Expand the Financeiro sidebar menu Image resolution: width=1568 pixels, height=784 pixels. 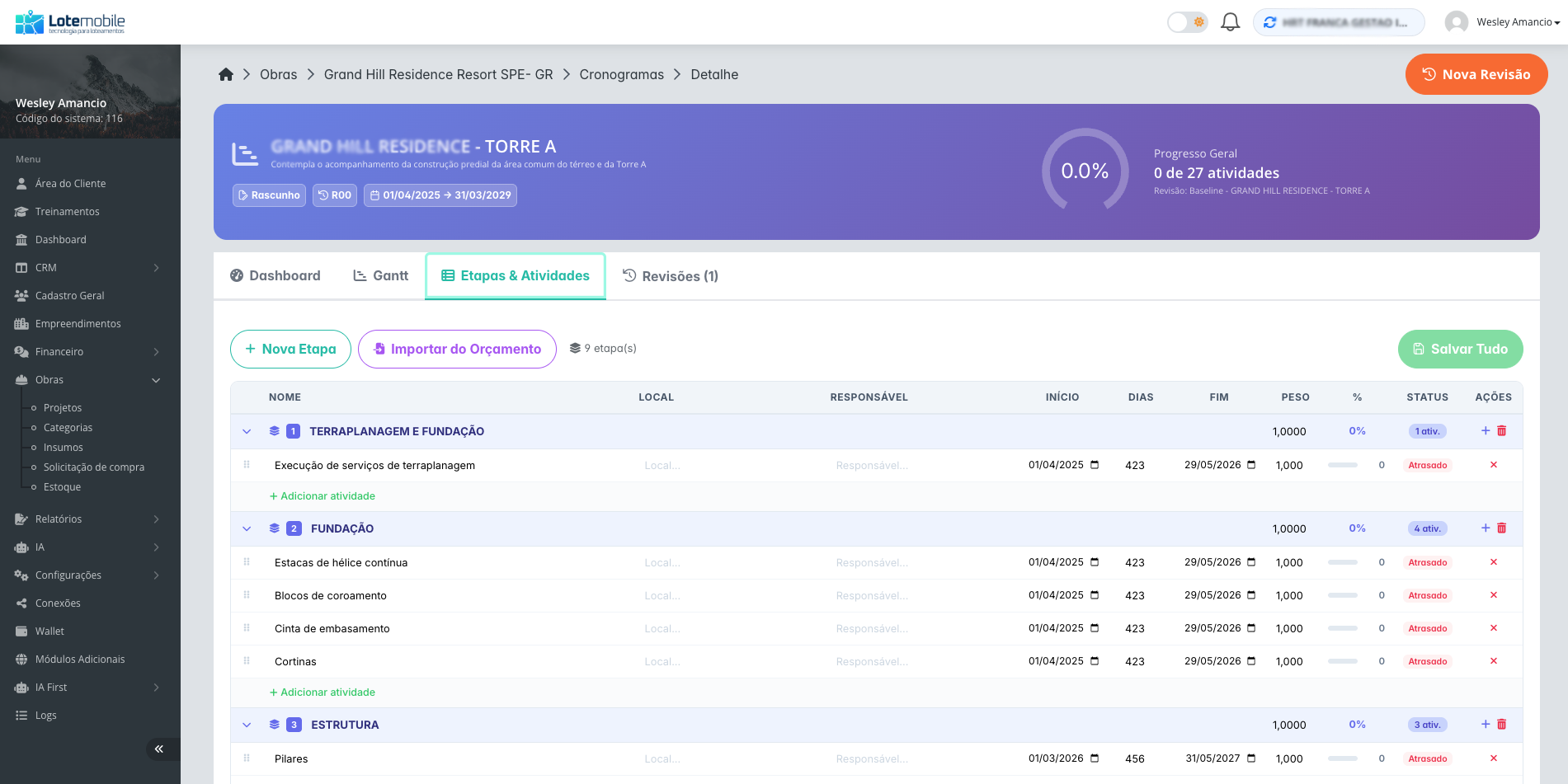pos(90,352)
